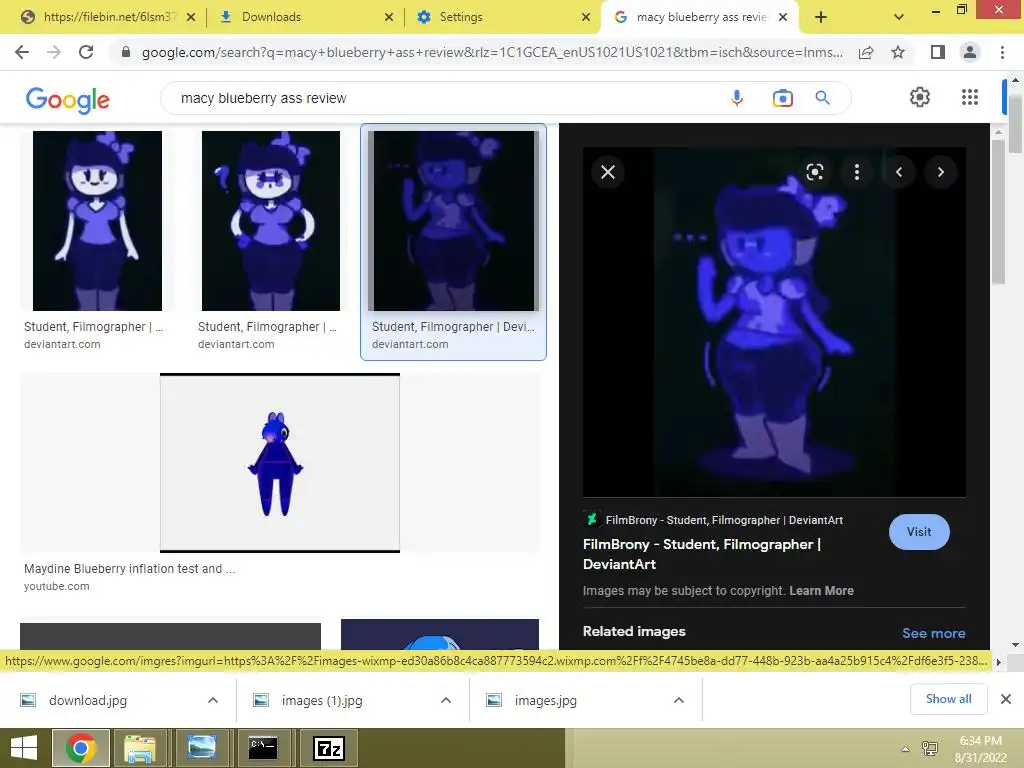Go back with the browser back arrow
Viewport: 1024px width, 768px height.
[22, 52]
